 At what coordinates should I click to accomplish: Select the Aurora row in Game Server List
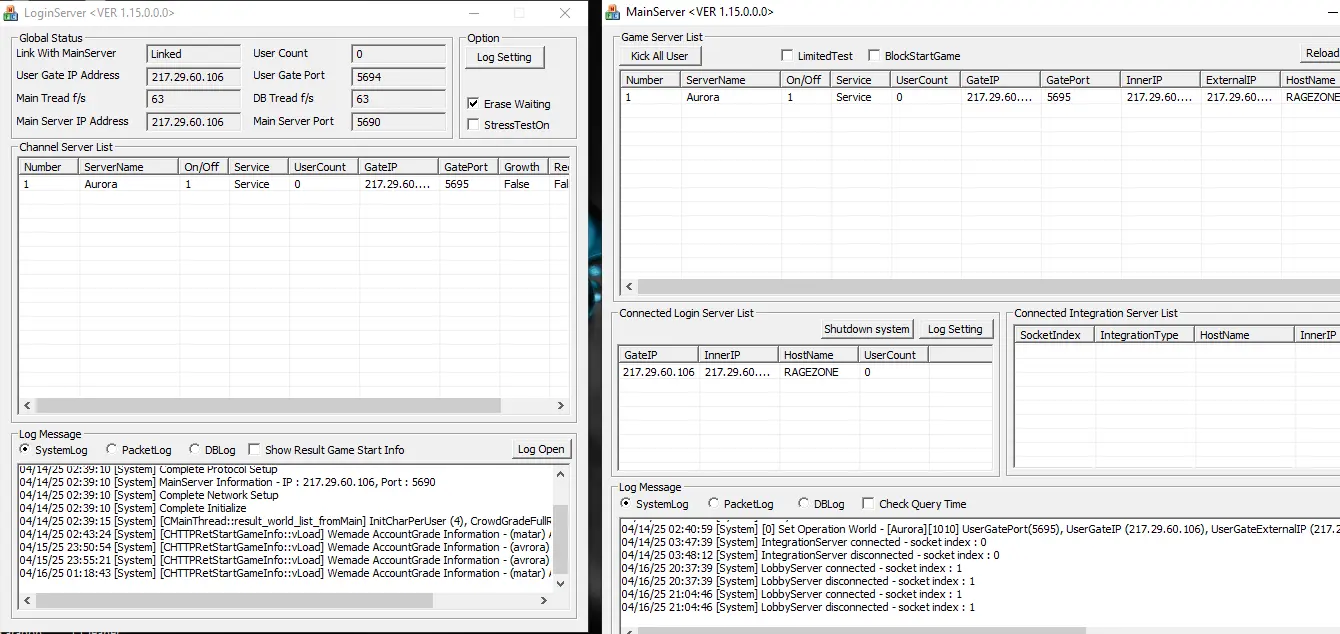pos(980,97)
